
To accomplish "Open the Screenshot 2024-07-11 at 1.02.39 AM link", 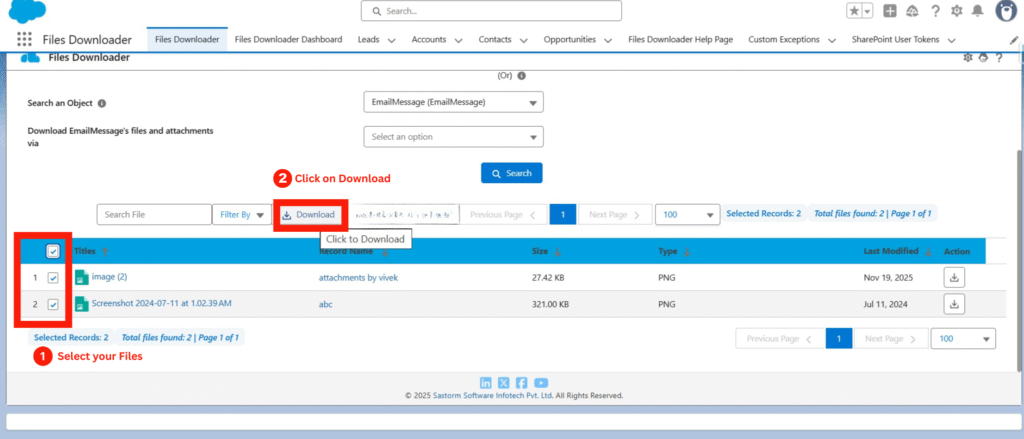I will tap(161, 303).
